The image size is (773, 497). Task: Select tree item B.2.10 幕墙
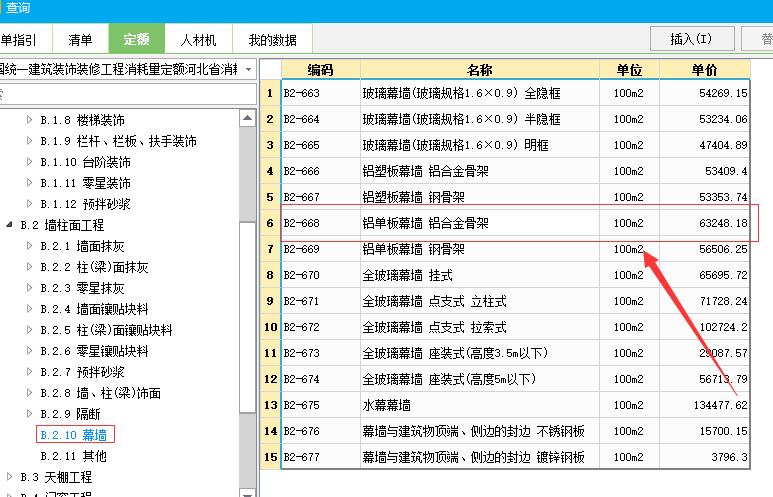click(74, 435)
